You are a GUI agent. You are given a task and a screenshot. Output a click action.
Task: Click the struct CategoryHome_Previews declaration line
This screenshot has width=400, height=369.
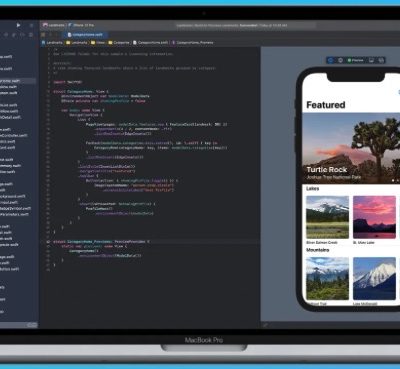pyautogui.click(x=101, y=242)
